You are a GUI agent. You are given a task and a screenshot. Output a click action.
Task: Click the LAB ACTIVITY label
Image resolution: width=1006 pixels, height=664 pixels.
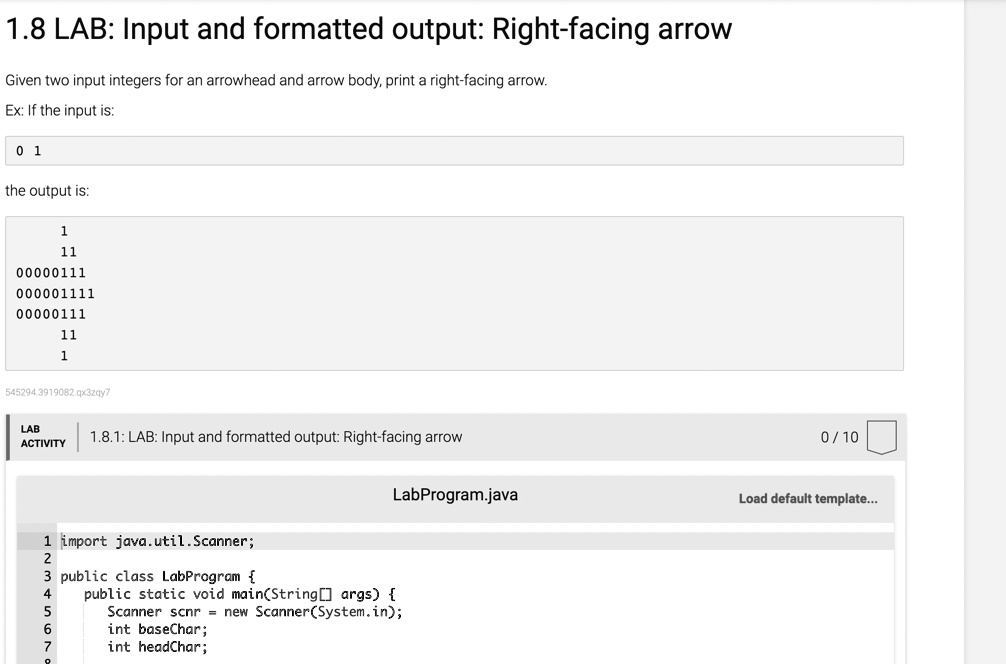coord(43,436)
